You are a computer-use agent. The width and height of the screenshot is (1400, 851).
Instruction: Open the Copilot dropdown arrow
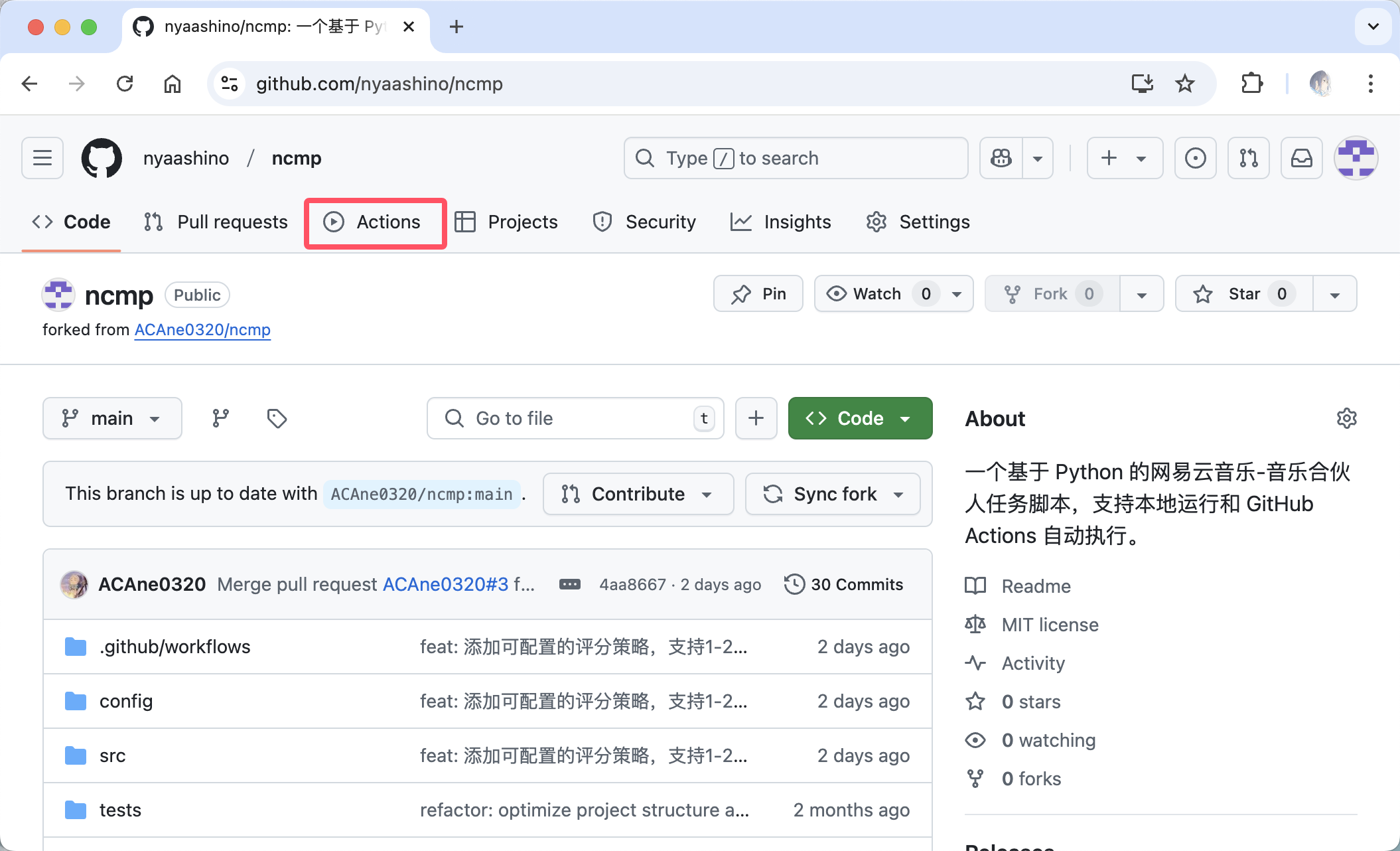[x=1038, y=158]
